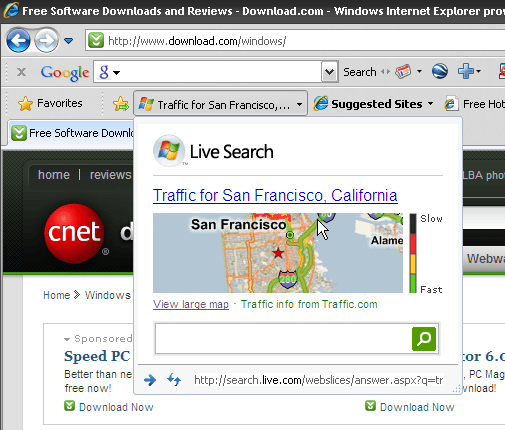The height and width of the screenshot is (430, 505).
Task: Click the web slice URL text
Action: pyautogui.click(x=319, y=380)
